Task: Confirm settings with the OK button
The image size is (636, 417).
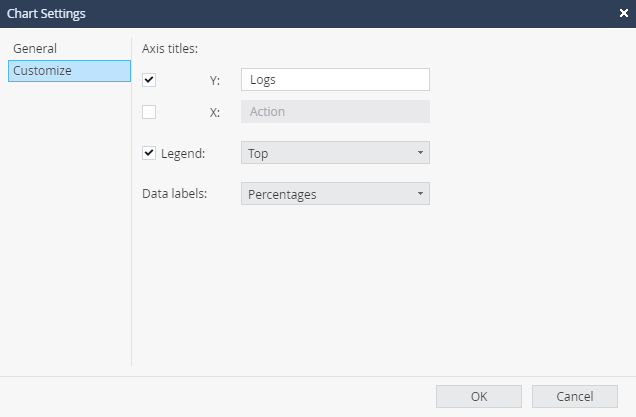Action: (479, 396)
